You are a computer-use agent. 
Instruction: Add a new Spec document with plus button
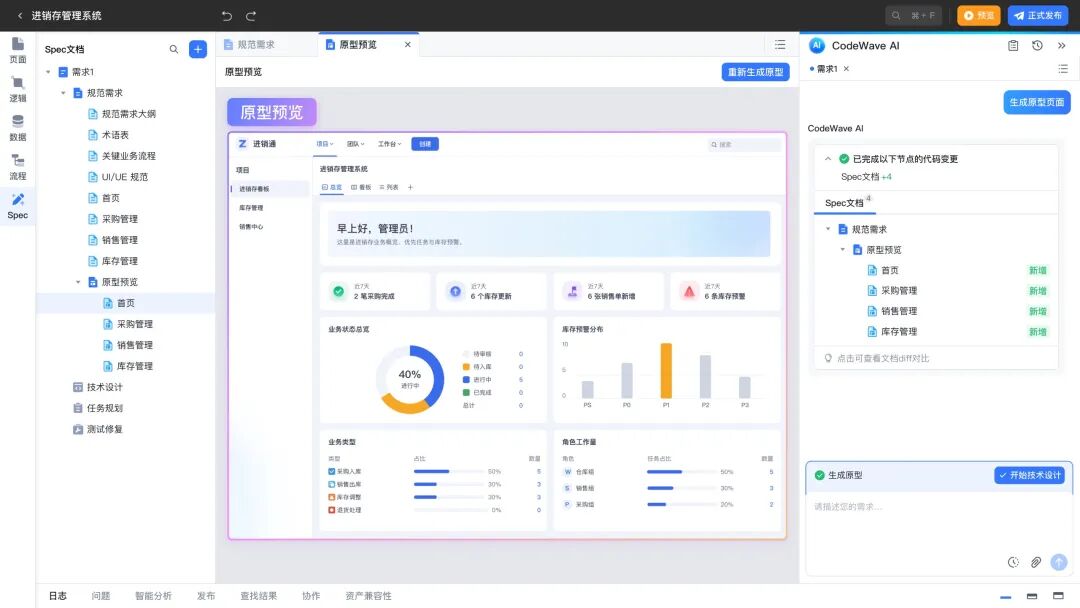tap(198, 49)
